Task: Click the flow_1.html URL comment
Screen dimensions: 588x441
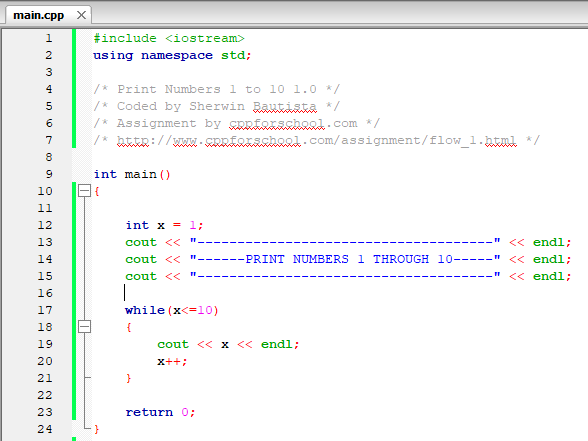Action: click(316, 141)
